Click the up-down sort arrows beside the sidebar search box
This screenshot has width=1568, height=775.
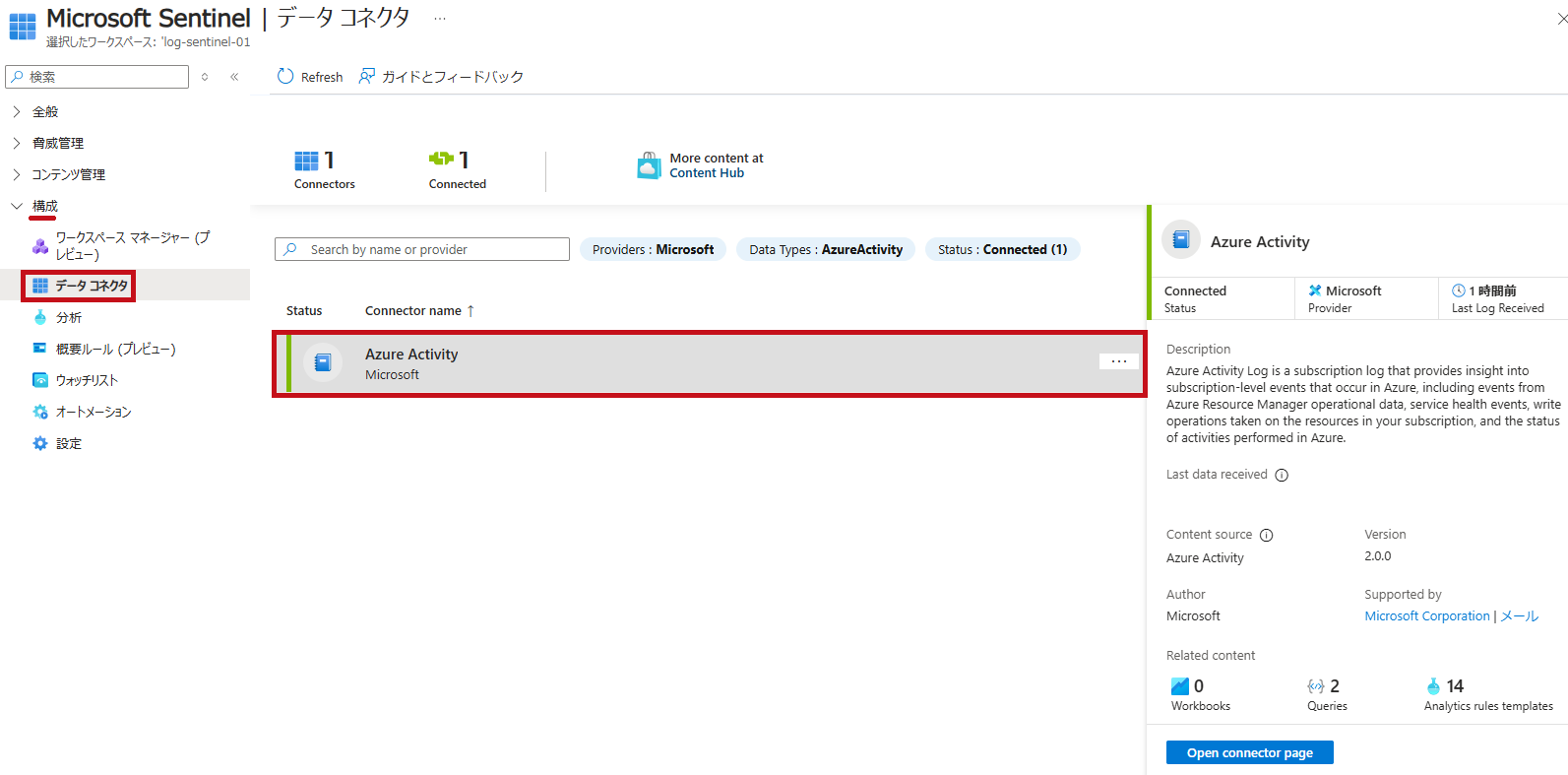[205, 77]
